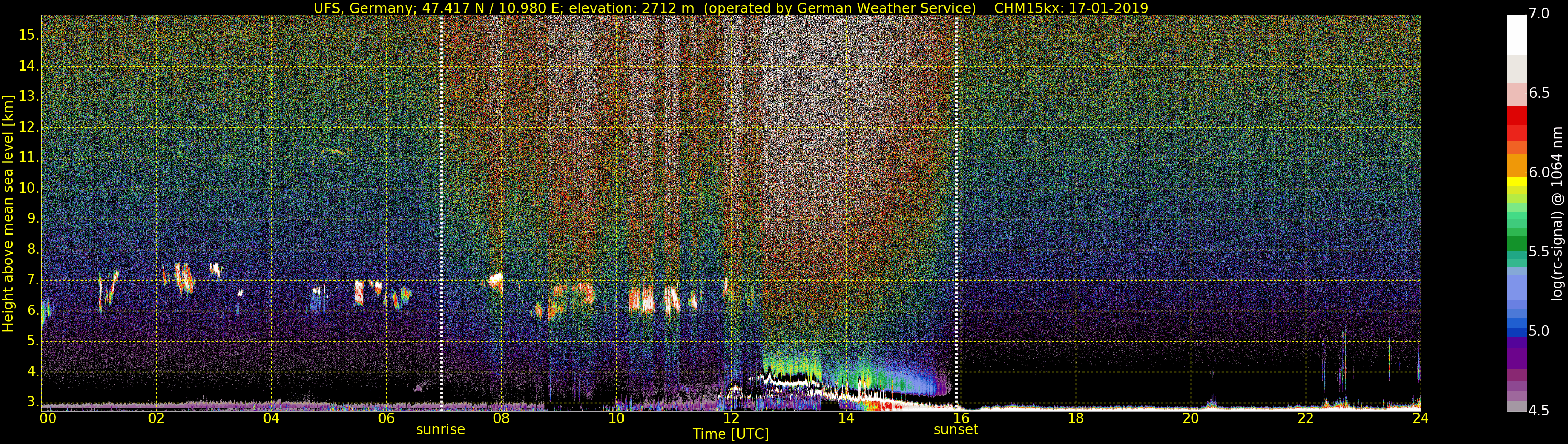Viewport: 1568px width, 444px height.
Task: Select the white dotted sunset marker line
Action: [x=956, y=213]
